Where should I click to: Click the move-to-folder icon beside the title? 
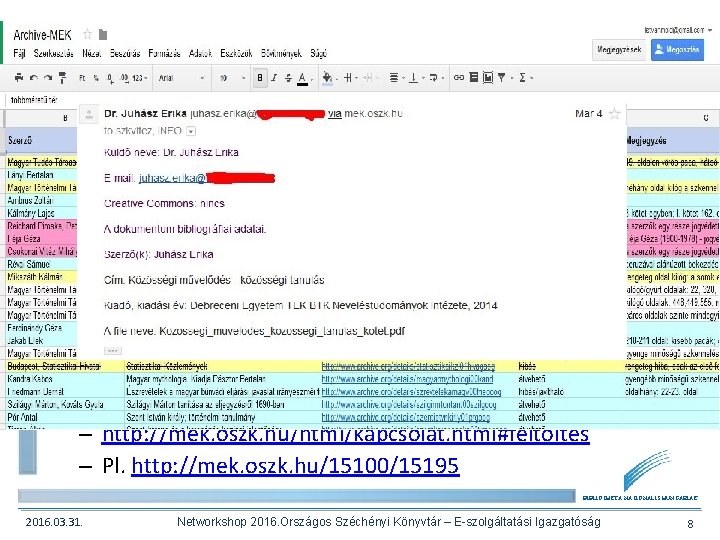(x=103, y=34)
